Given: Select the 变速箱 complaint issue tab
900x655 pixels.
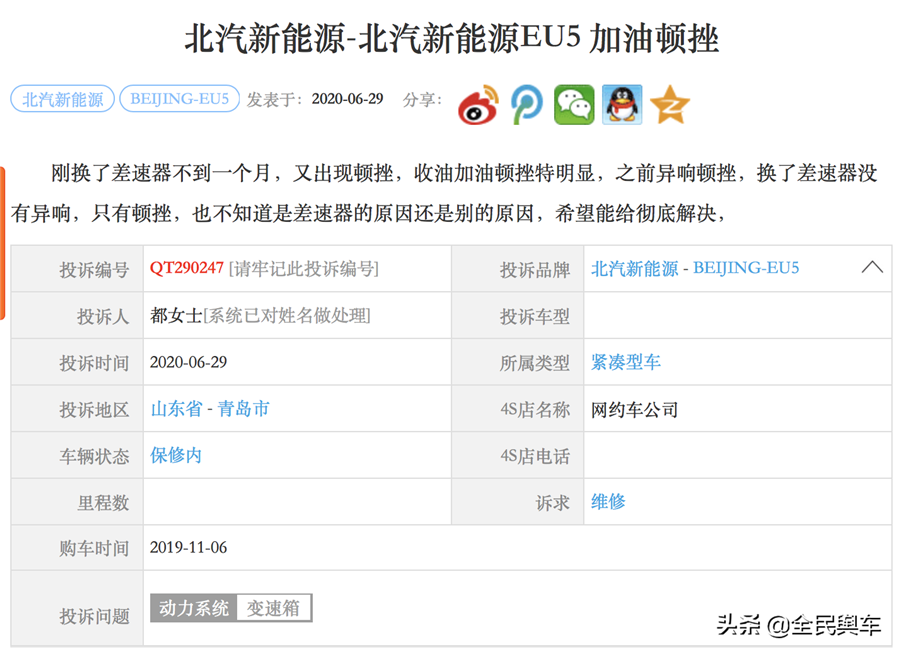Looking at the screenshot, I should 274,607.
